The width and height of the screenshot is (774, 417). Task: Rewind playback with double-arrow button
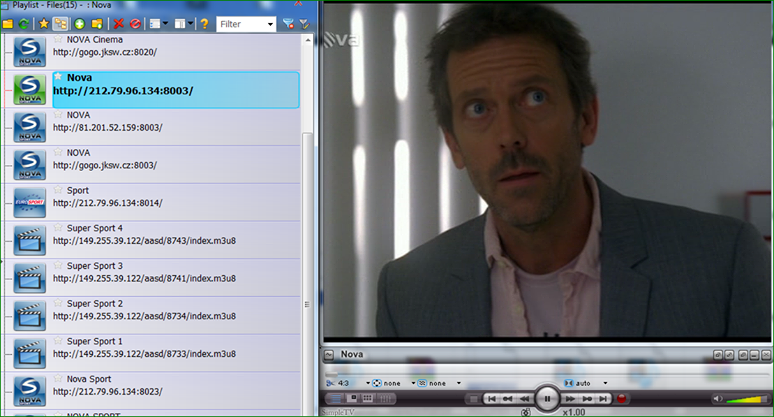click(525, 399)
